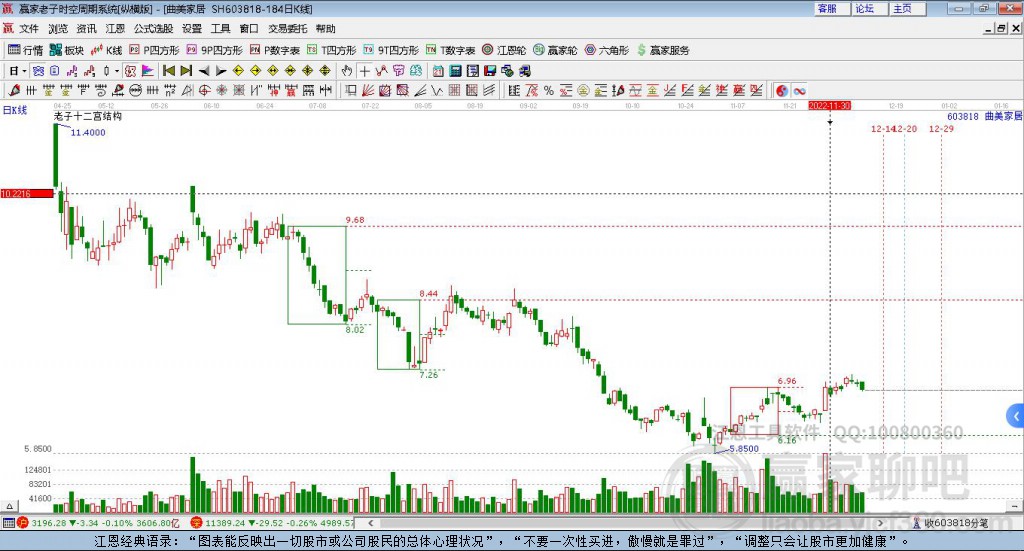Open the 交易委托 menu
This screenshot has width=1024, height=551.
coord(287,29)
